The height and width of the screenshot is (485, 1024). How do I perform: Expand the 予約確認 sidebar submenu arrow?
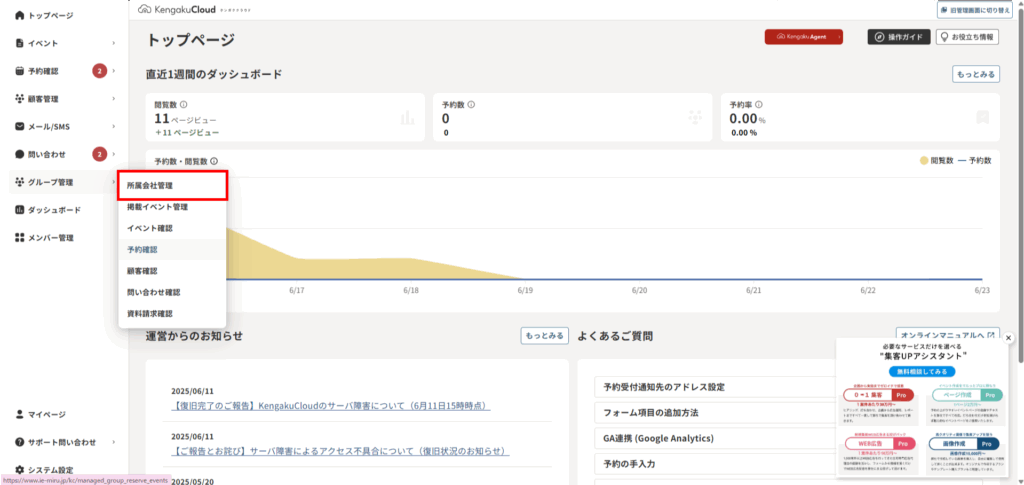pyautogui.click(x=114, y=72)
